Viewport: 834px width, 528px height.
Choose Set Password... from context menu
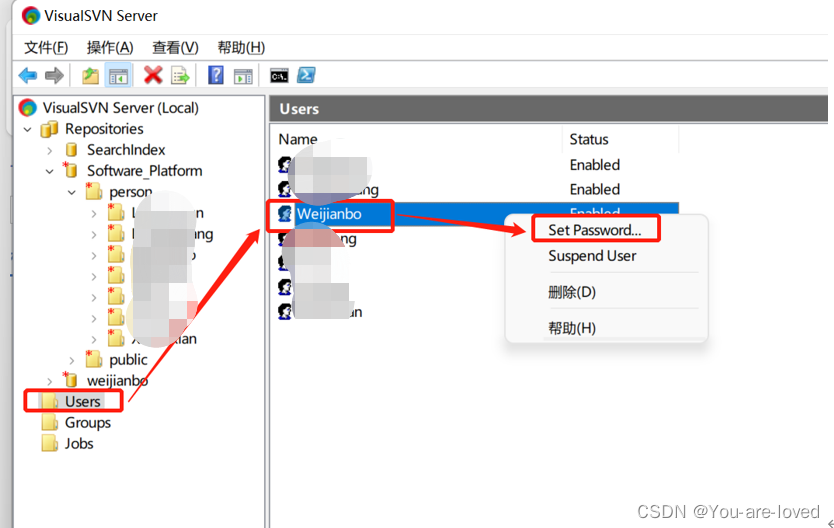(595, 230)
